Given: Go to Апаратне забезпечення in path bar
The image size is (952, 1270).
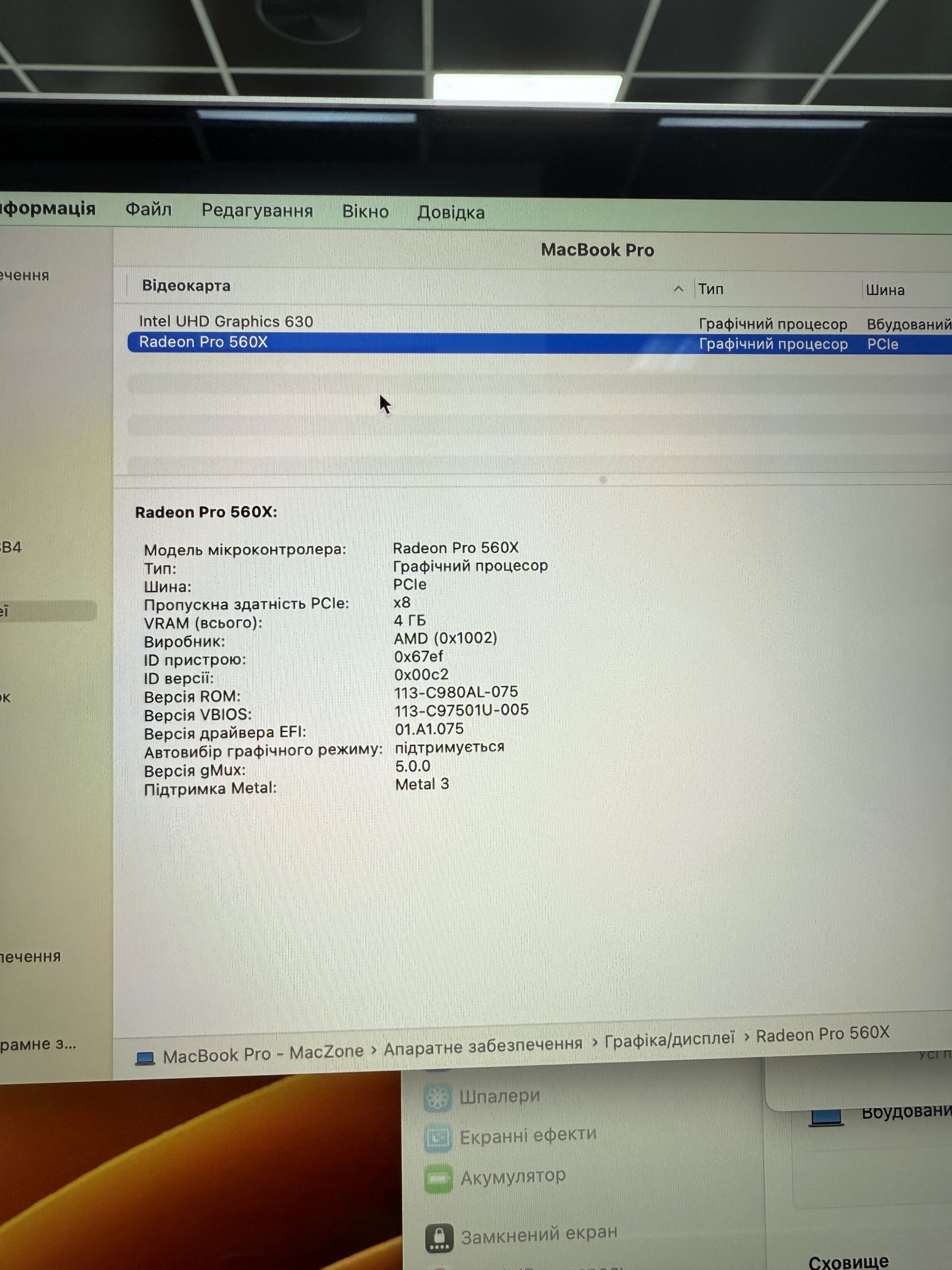Looking at the screenshot, I should tap(483, 1046).
